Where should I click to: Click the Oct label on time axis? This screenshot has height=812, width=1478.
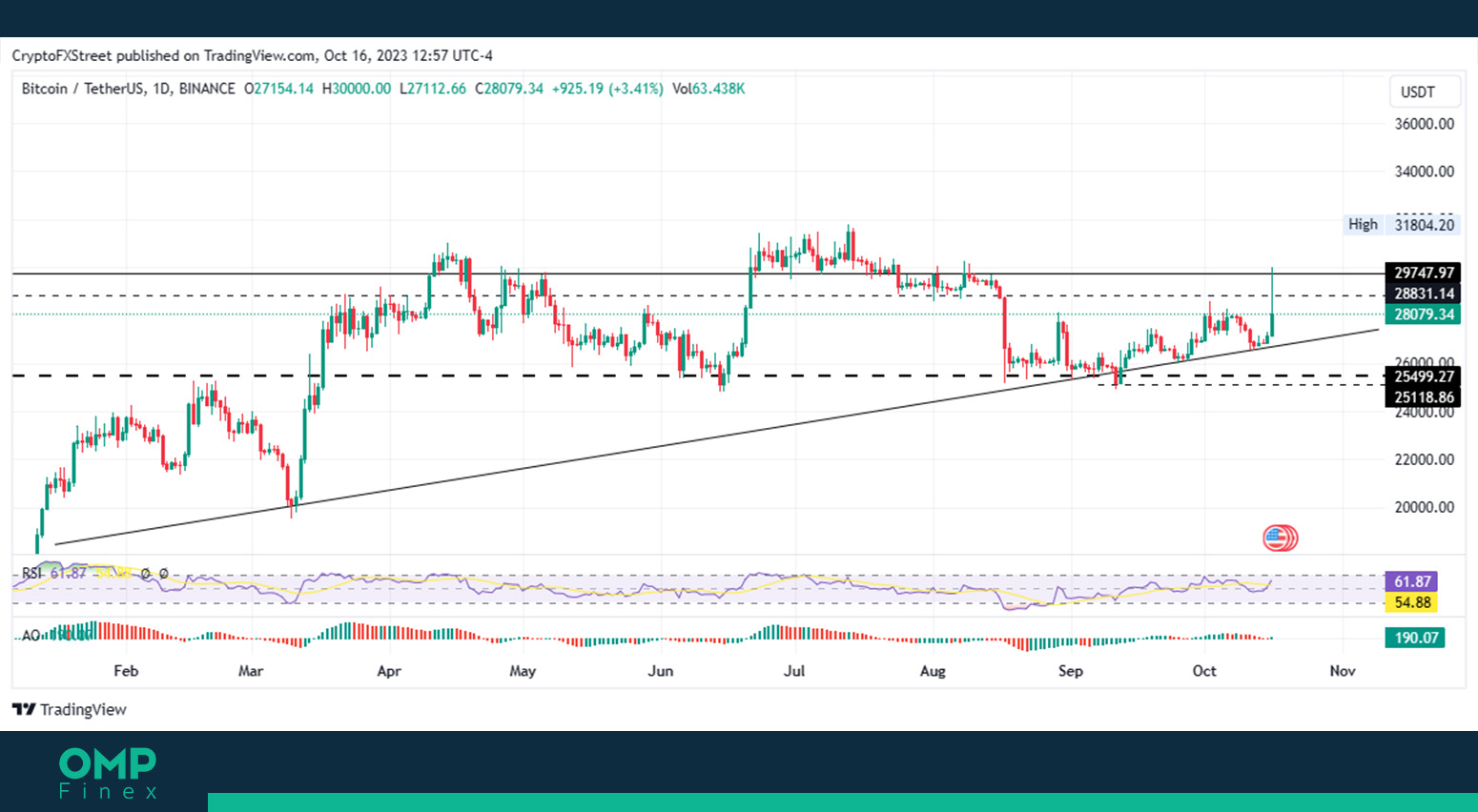tap(1204, 671)
